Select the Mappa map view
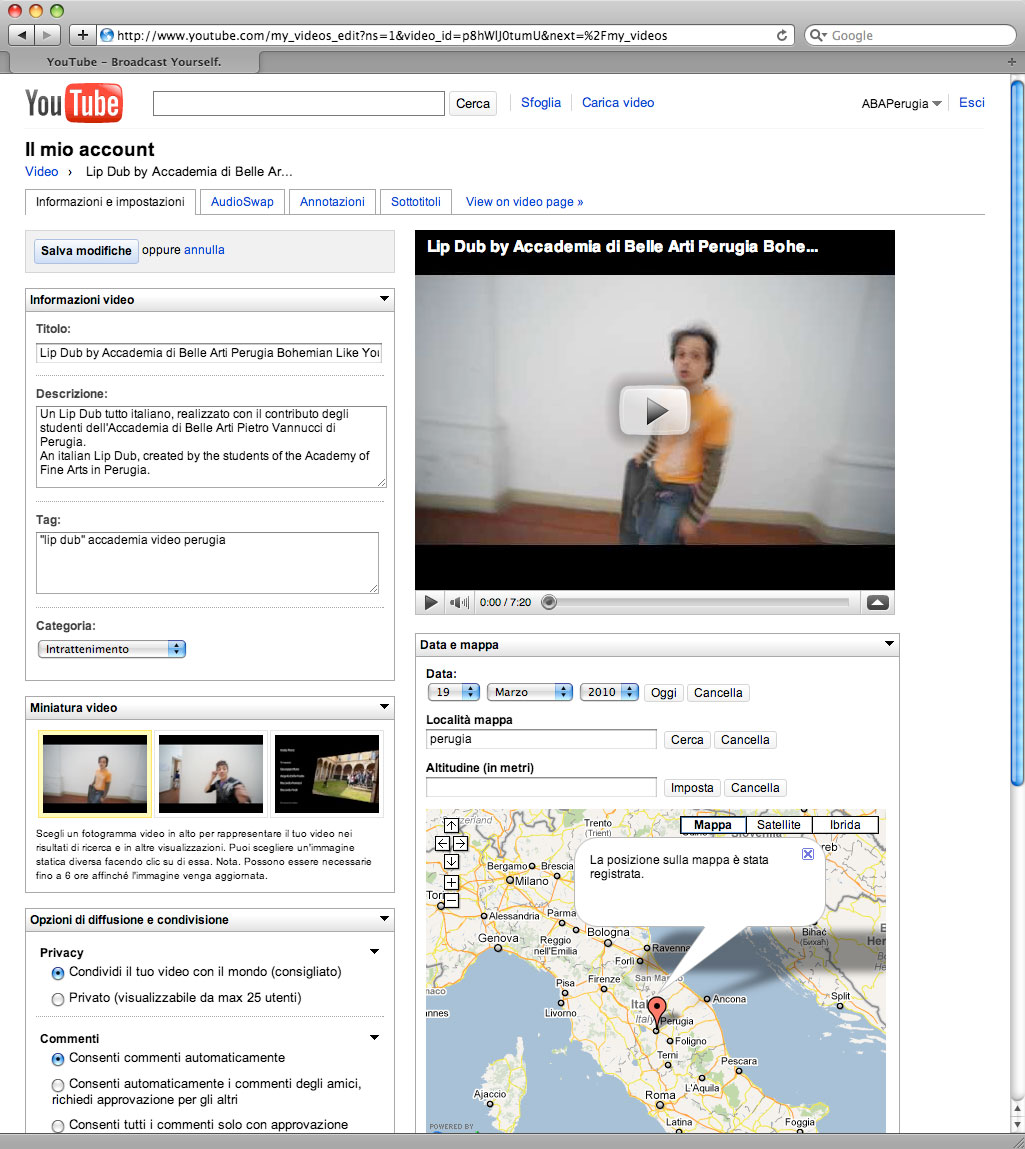This screenshot has height=1149, width=1025. pos(713,825)
